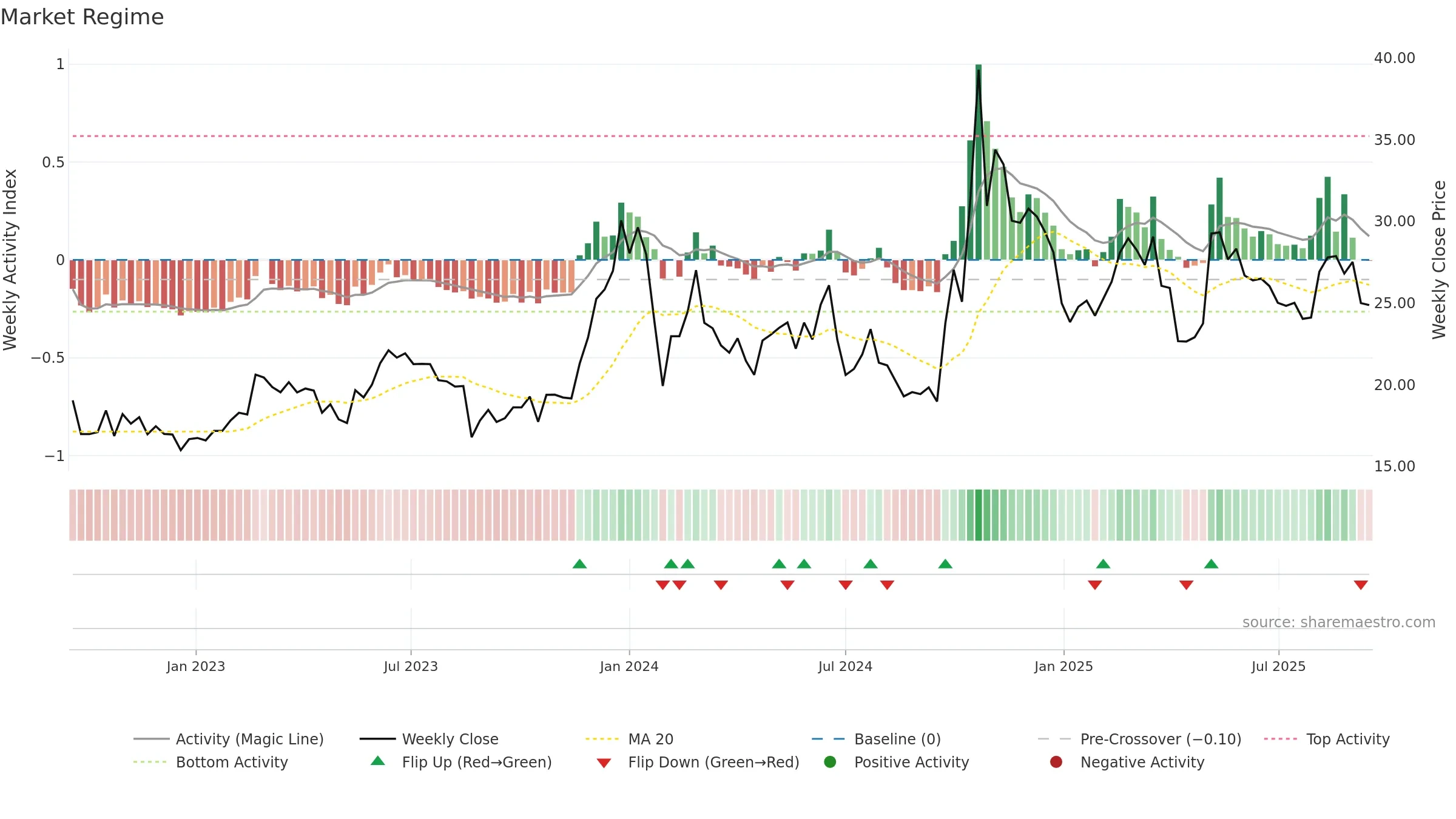This screenshot has width=1456, height=819.
Task: Click the 20.00 price axis tick
Action: pos(1394,385)
